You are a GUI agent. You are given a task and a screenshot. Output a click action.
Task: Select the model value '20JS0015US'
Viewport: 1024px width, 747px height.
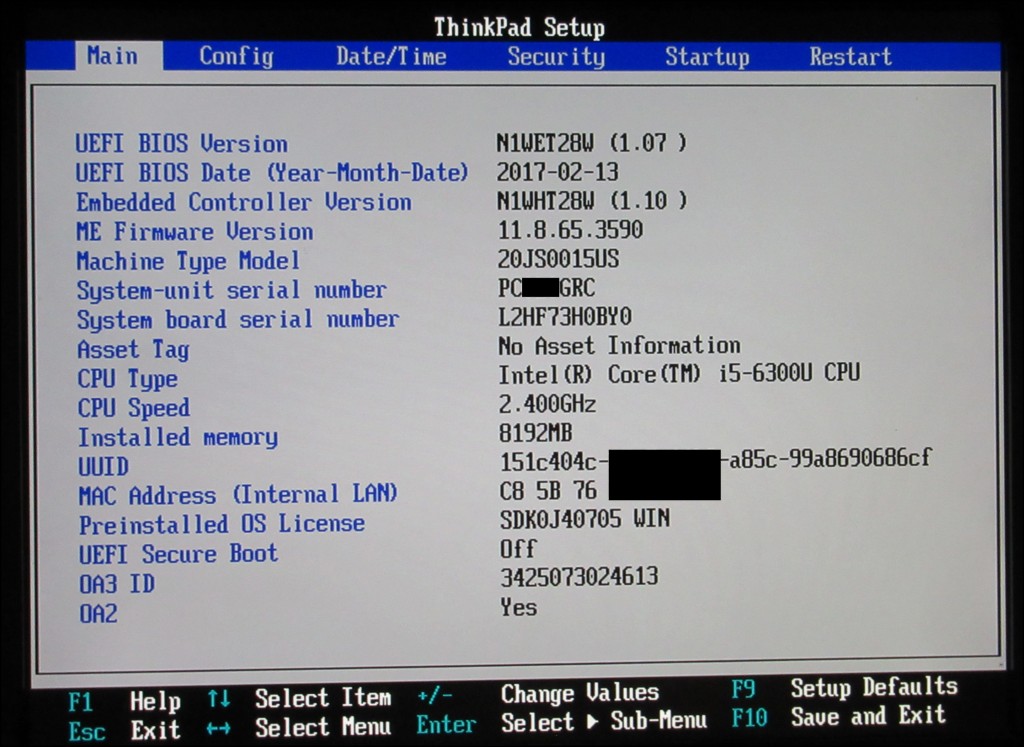click(x=558, y=259)
